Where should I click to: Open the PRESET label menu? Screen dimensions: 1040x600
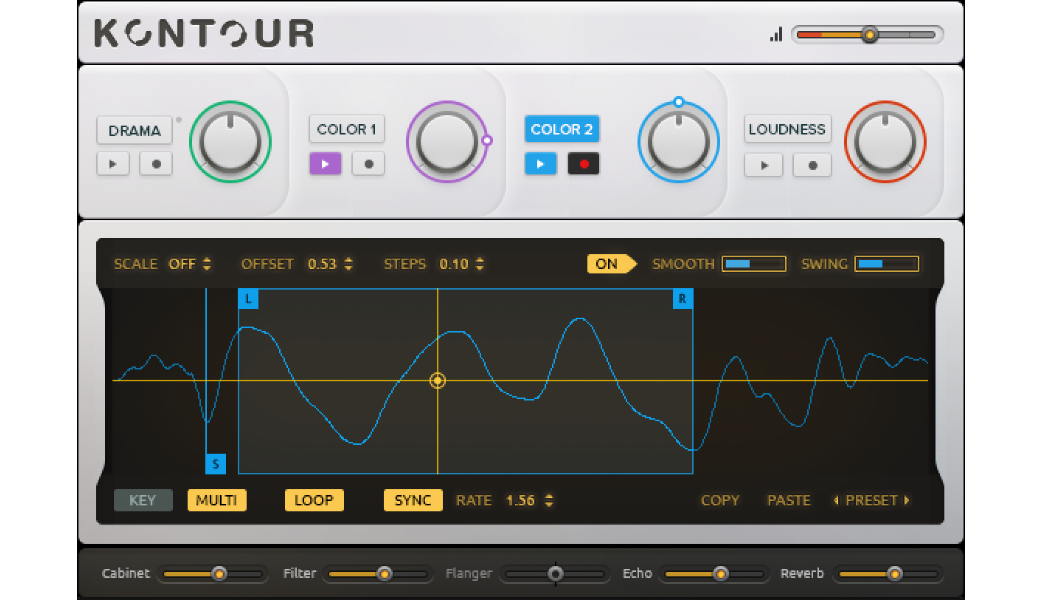[x=871, y=501]
